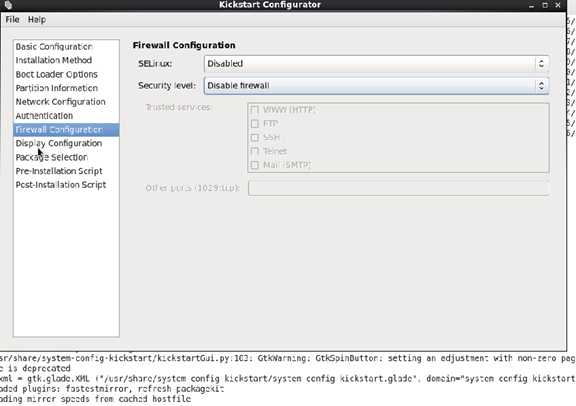
Task: Open the Help menu
Action: click(37, 19)
